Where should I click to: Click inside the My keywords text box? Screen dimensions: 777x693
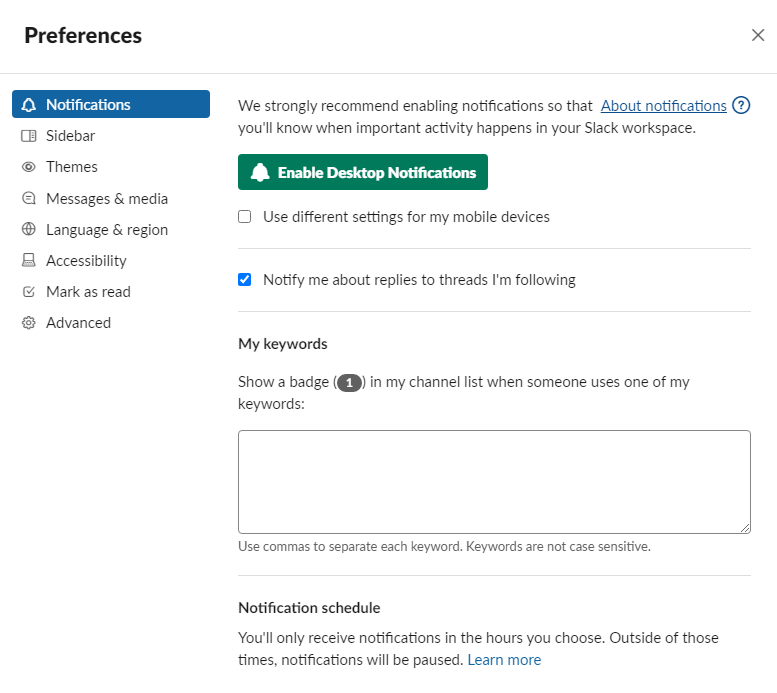[494, 482]
